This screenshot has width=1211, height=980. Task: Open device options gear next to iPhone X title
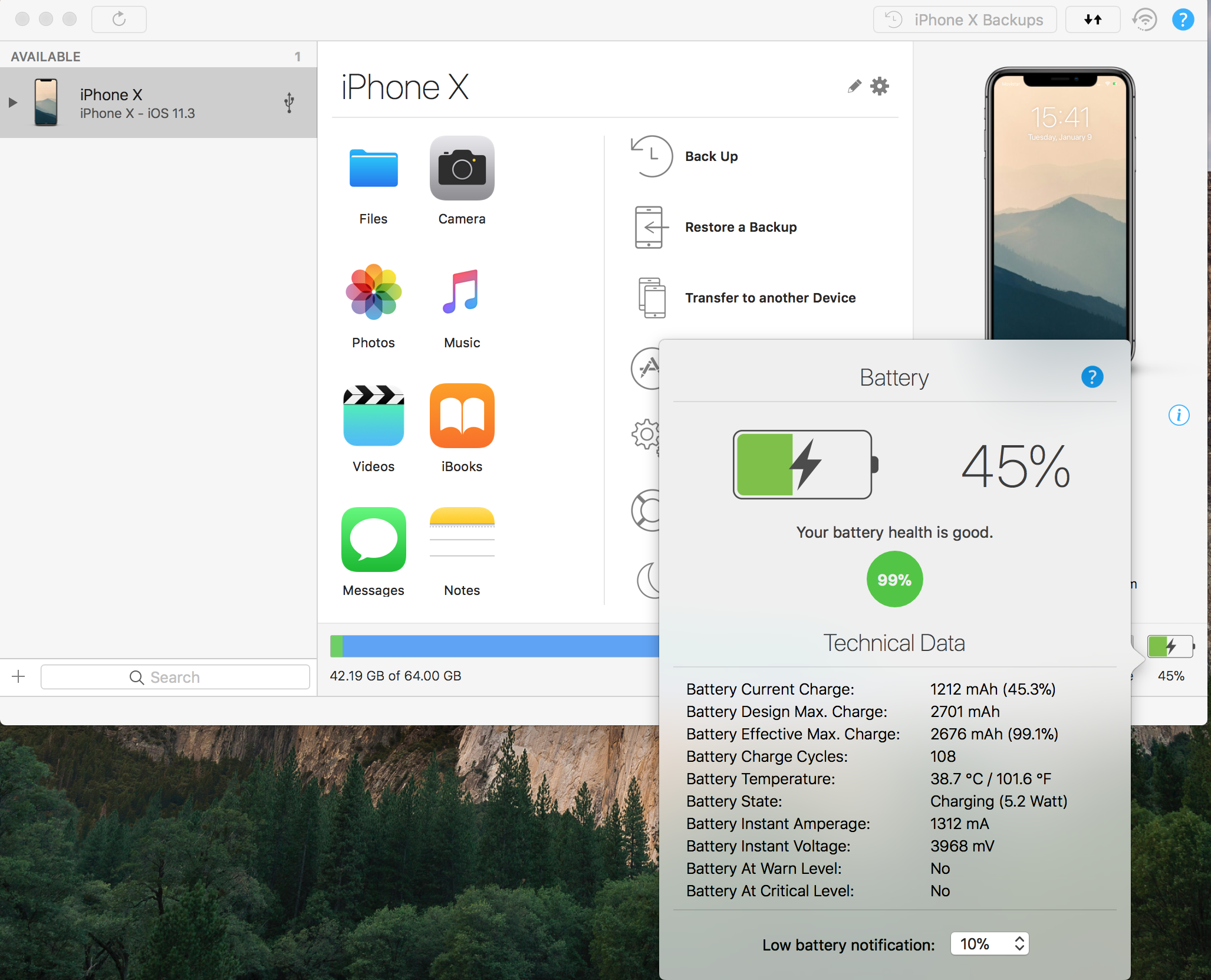click(x=880, y=86)
